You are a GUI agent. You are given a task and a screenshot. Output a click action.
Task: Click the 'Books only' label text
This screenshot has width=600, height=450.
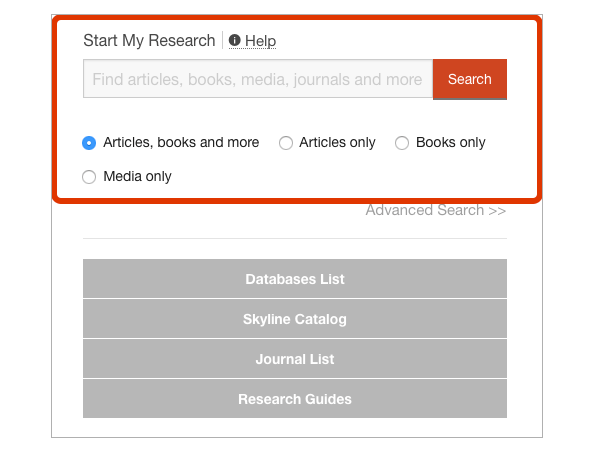point(450,143)
